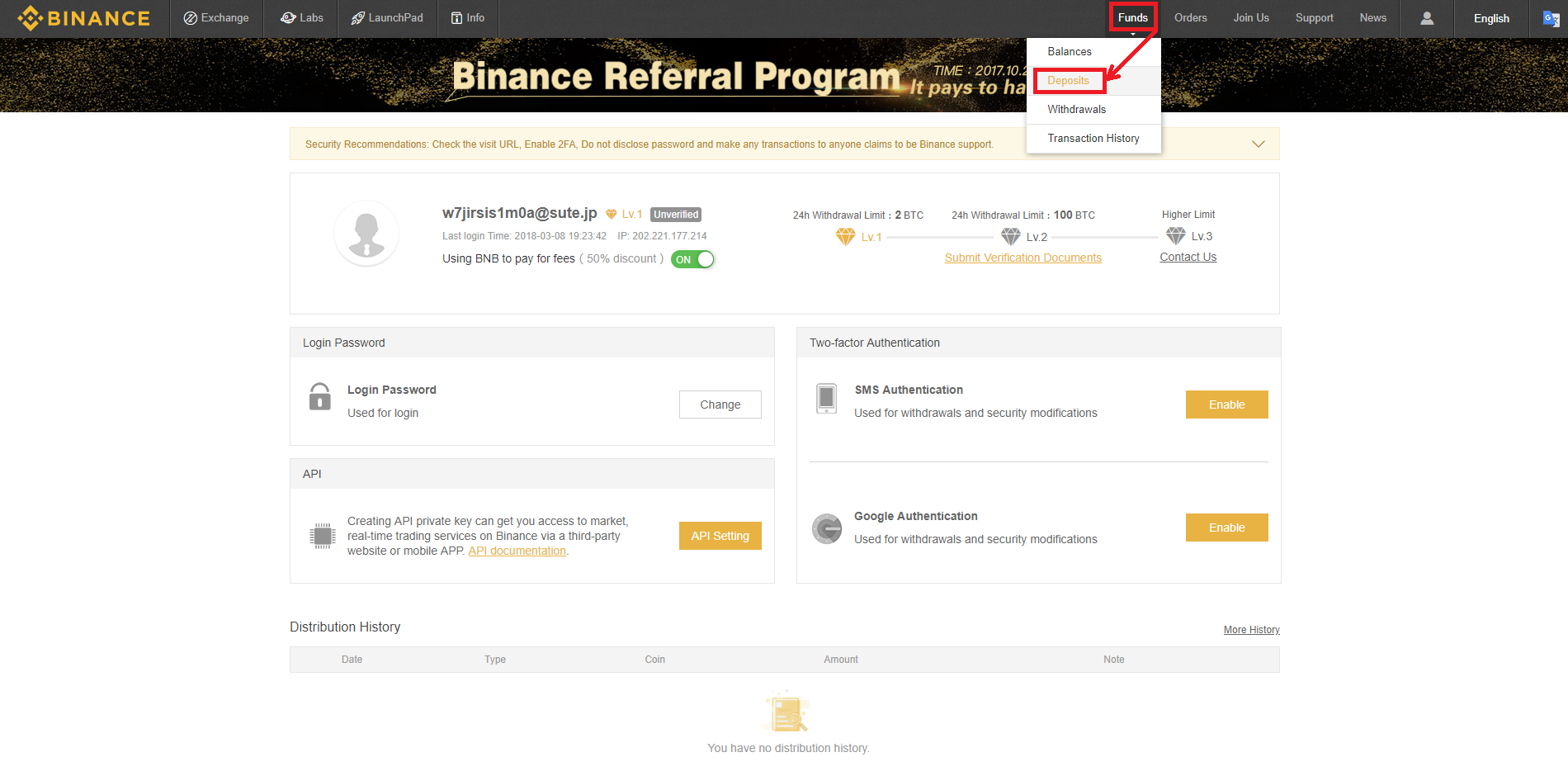Viewport: 1568px width, 776px height.
Task: Open the user account profile icon
Action: point(1427,18)
